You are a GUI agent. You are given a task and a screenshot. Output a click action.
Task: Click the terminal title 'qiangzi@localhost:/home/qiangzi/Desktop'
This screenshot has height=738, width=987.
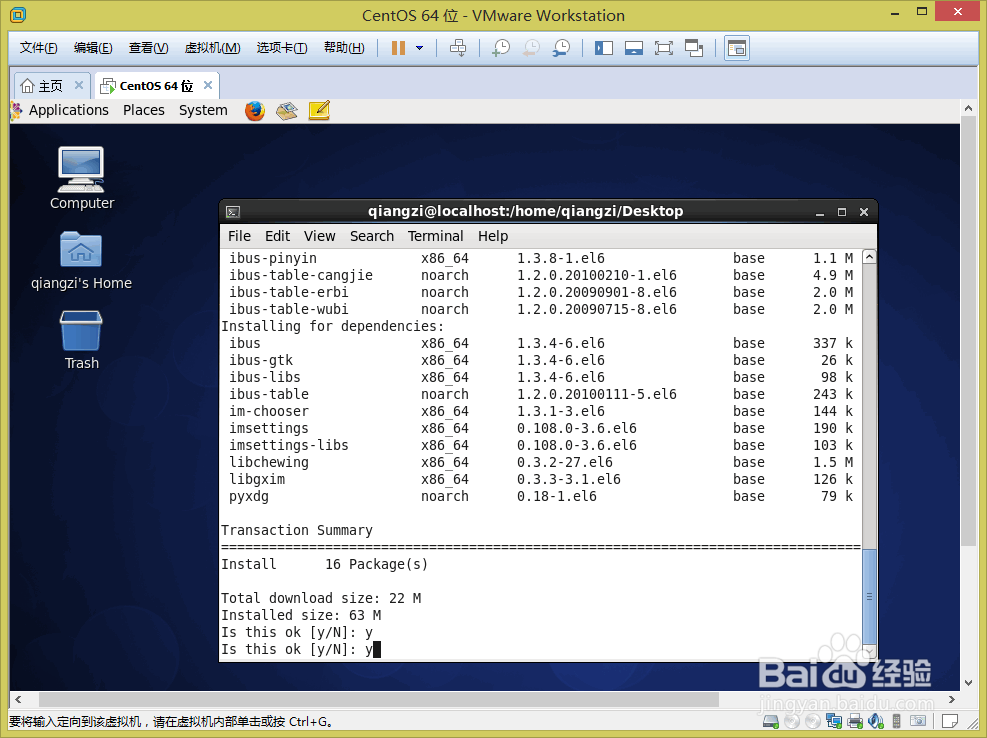[x=526, y=212]
